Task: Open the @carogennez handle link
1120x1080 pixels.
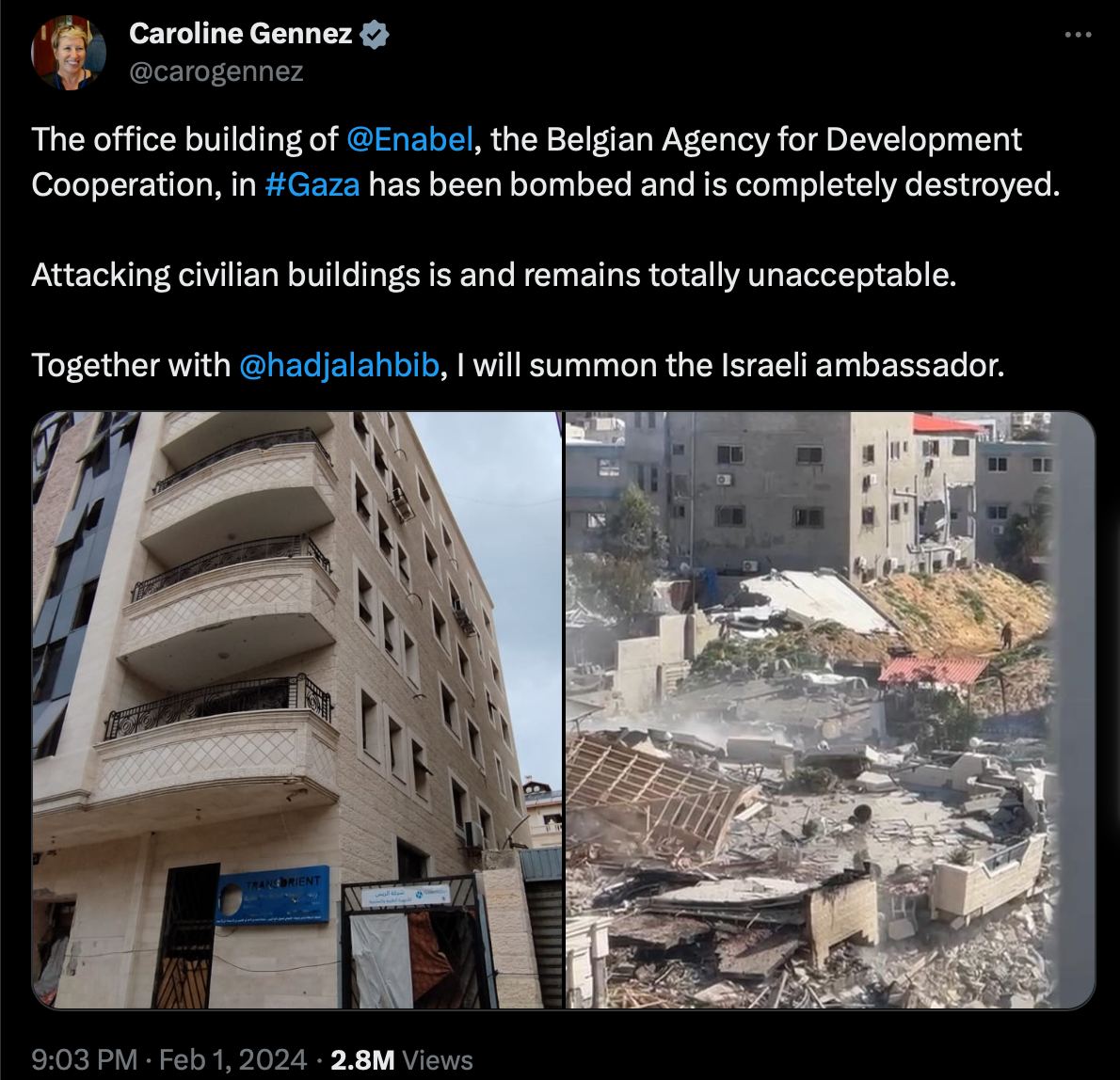Action: click(x=216, y=71)
